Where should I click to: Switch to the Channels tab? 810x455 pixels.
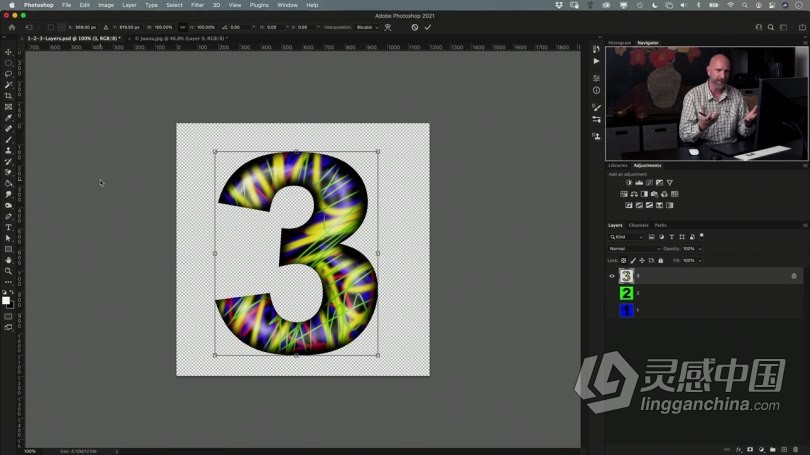638,225
